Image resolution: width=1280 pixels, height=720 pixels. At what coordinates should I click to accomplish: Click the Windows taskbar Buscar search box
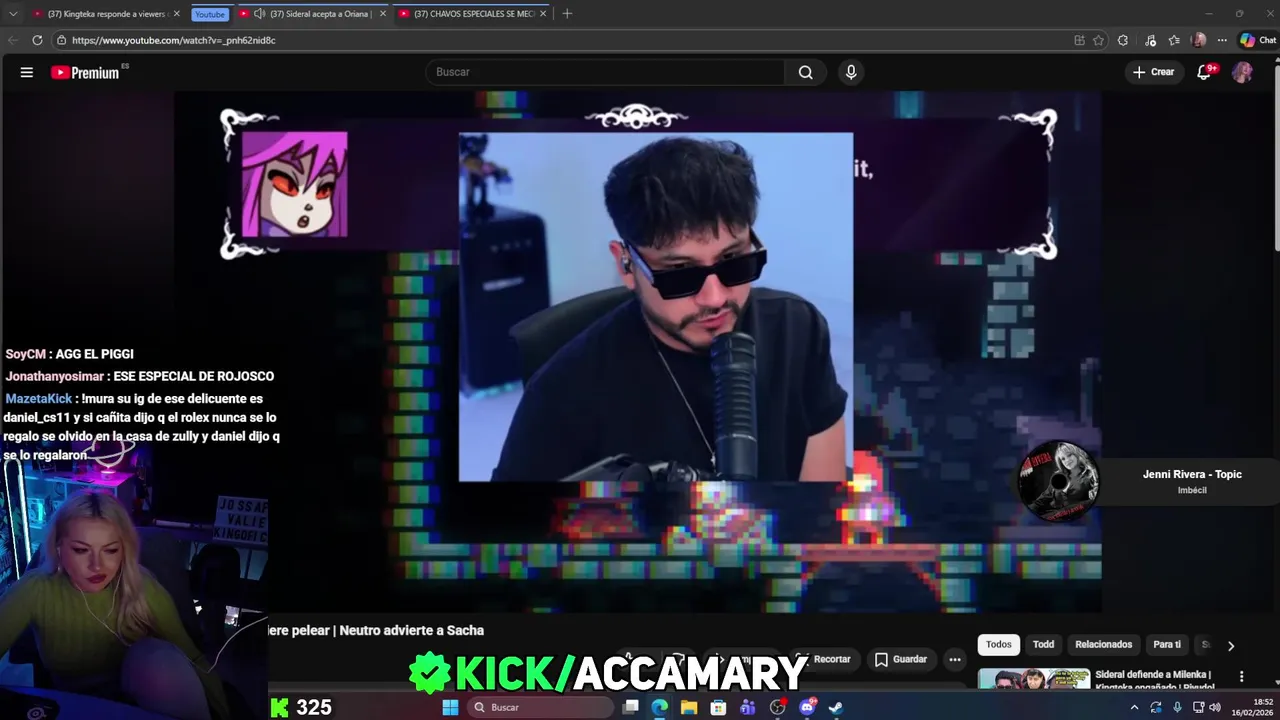tap(540, 707)
